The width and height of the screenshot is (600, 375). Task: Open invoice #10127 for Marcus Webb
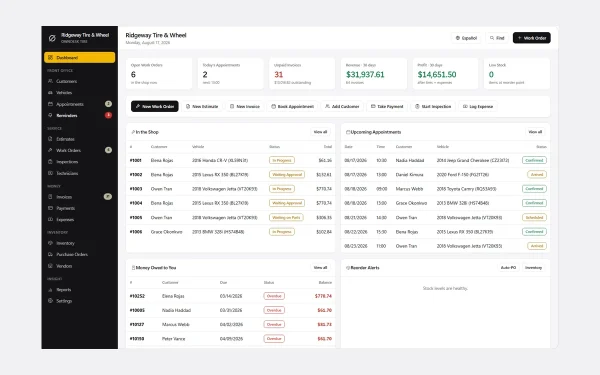230,324
